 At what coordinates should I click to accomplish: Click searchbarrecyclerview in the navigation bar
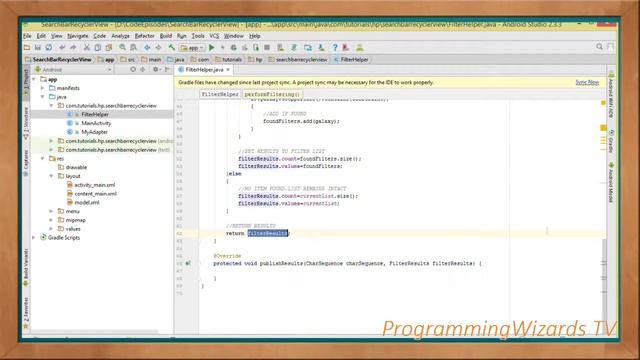tap(298, 60)
